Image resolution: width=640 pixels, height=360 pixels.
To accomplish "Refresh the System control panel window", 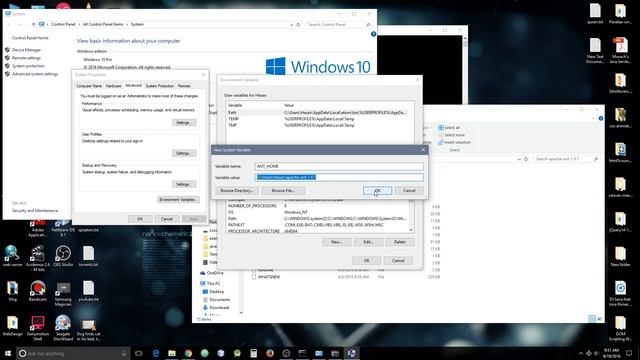I will [x=298, y=24].
